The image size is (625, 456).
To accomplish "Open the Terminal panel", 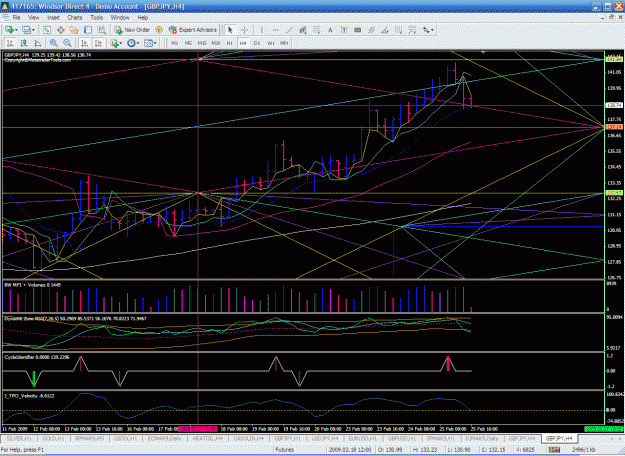I will (88, 30).
